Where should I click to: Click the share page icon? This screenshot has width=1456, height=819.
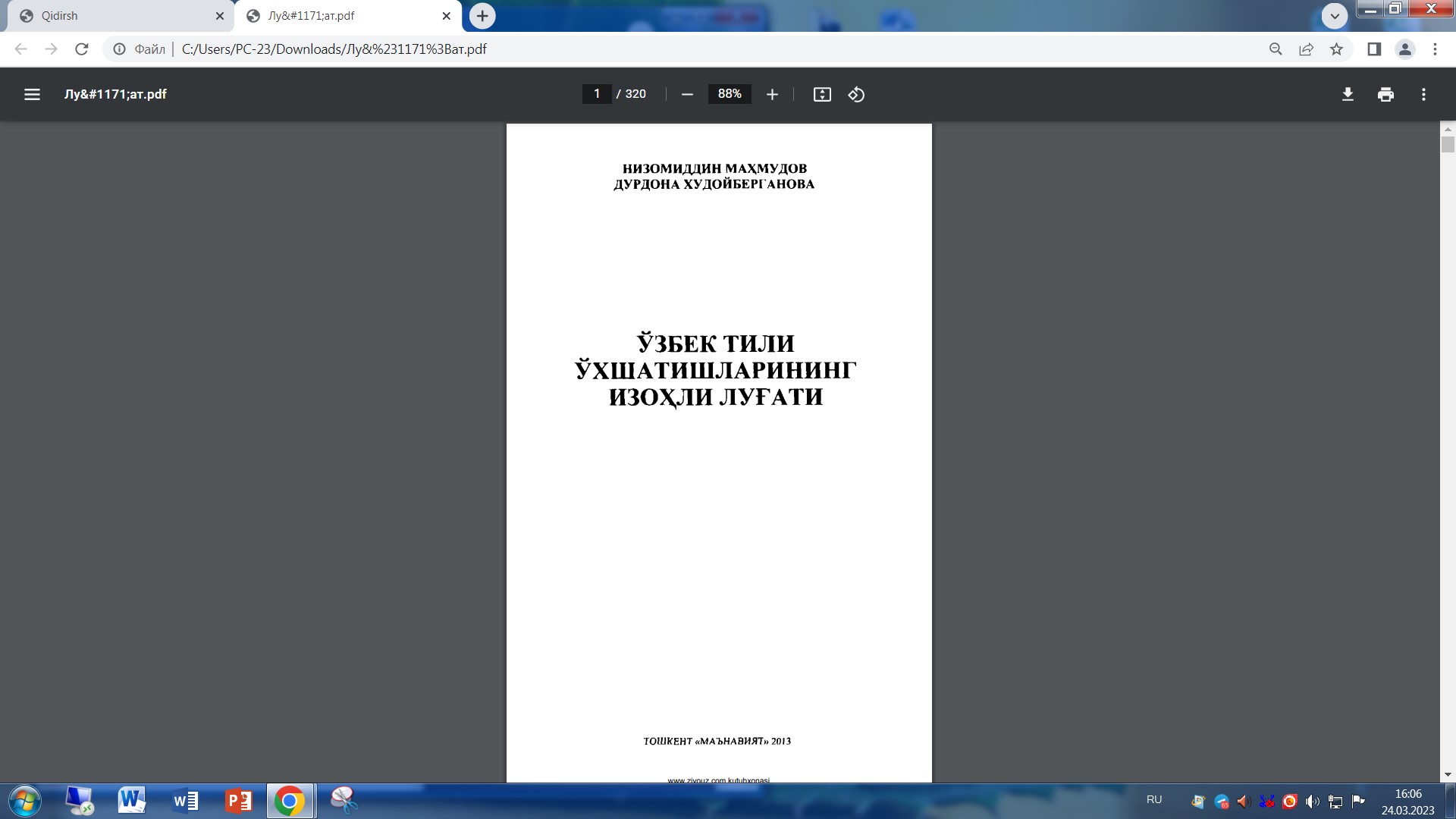(1306, 49)
